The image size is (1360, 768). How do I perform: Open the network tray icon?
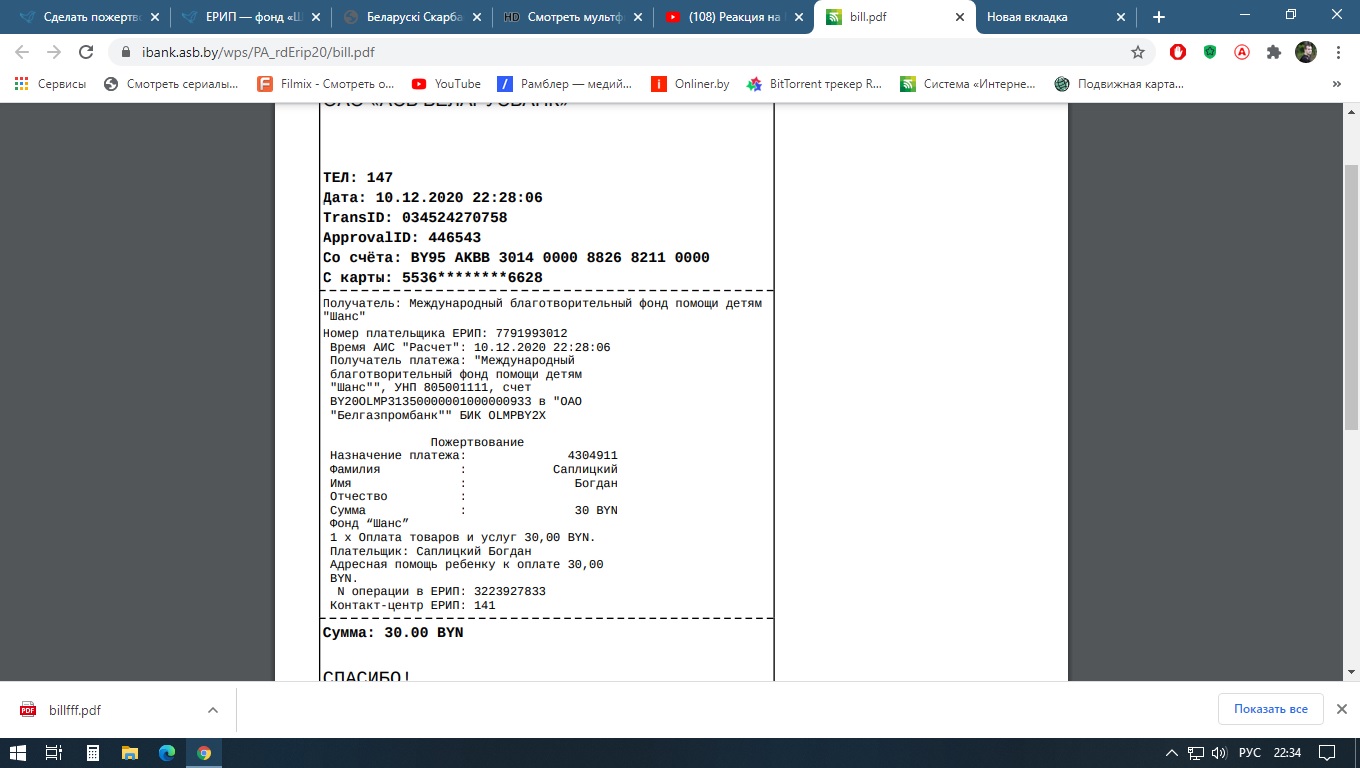(1195, 752)
